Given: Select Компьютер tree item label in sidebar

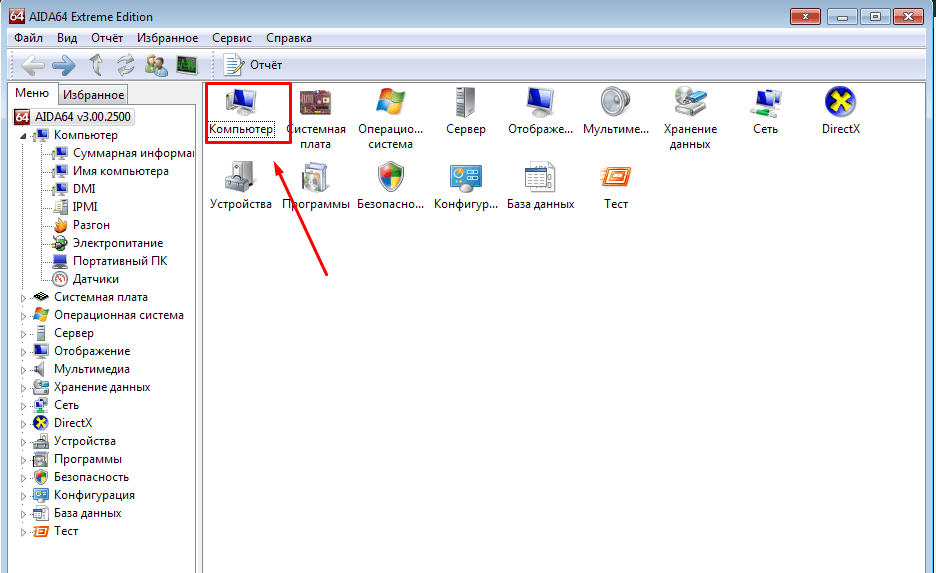Looking at the screenshot, I should click(86, 135).
